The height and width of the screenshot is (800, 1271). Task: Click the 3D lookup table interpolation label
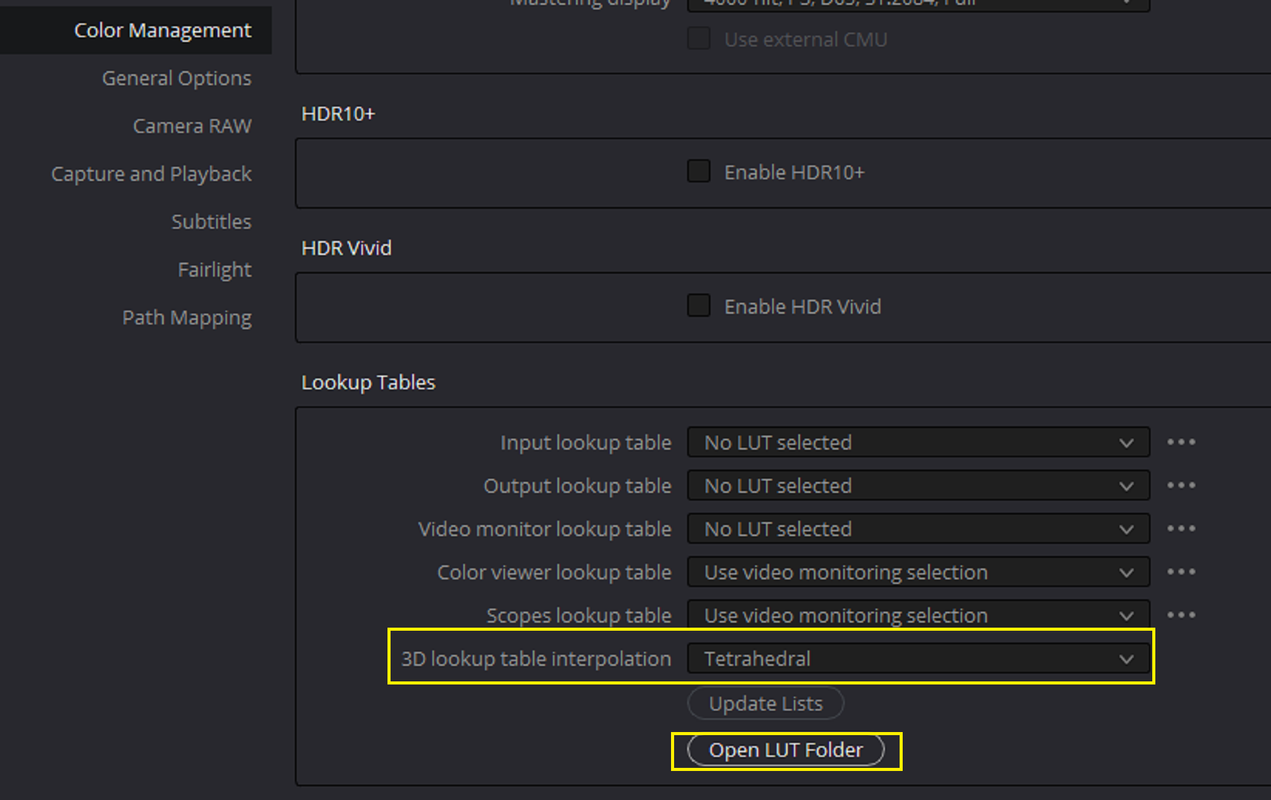(x=536, y=659)
